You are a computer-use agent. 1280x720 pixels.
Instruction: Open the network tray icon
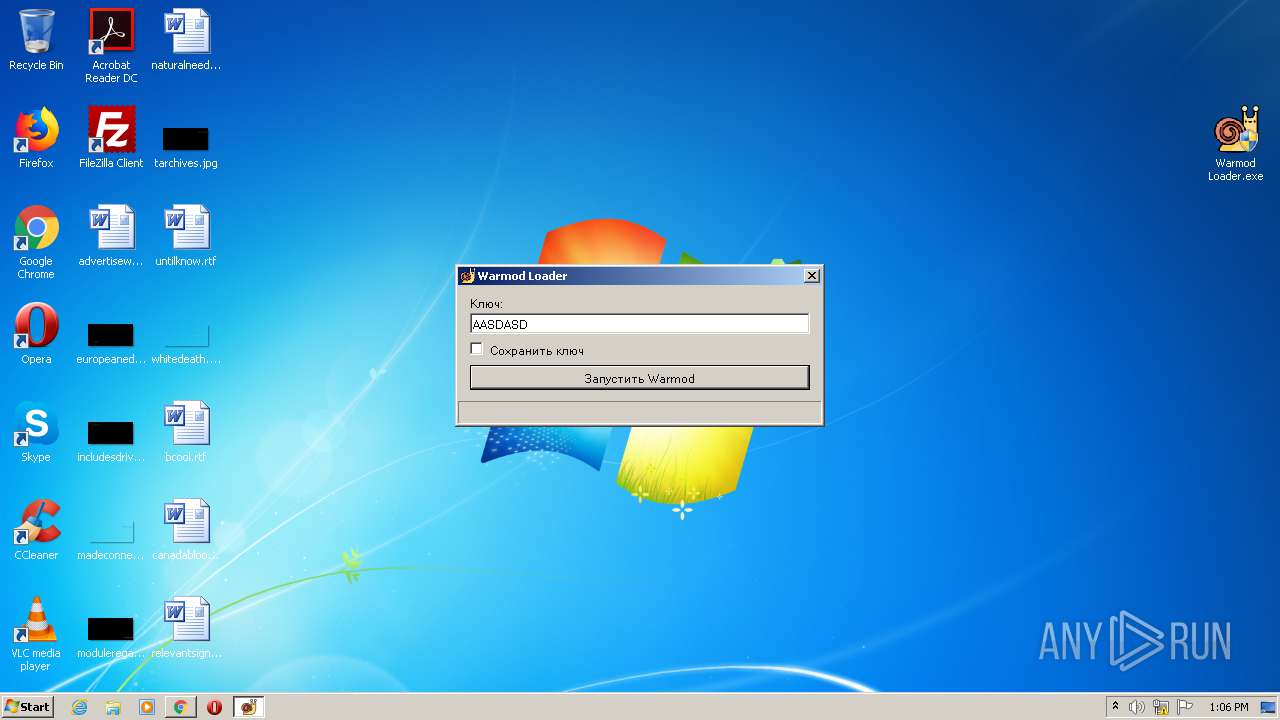pos(1161,707)
